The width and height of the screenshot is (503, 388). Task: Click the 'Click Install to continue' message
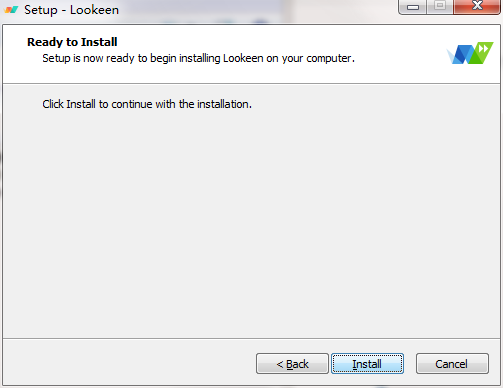[x=147, y=104]
